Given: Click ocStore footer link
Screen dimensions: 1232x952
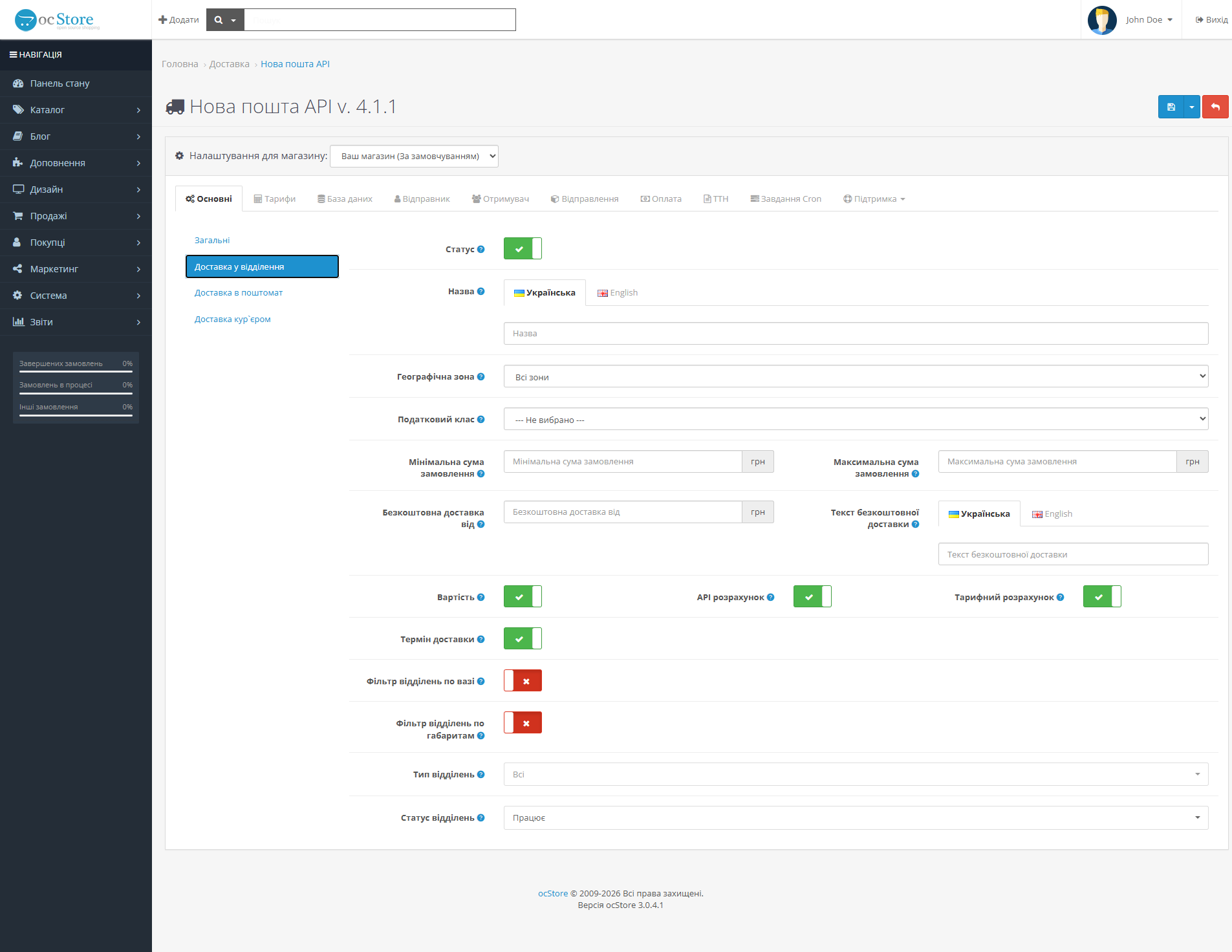Looking at the screenshot, I should 553,893.
